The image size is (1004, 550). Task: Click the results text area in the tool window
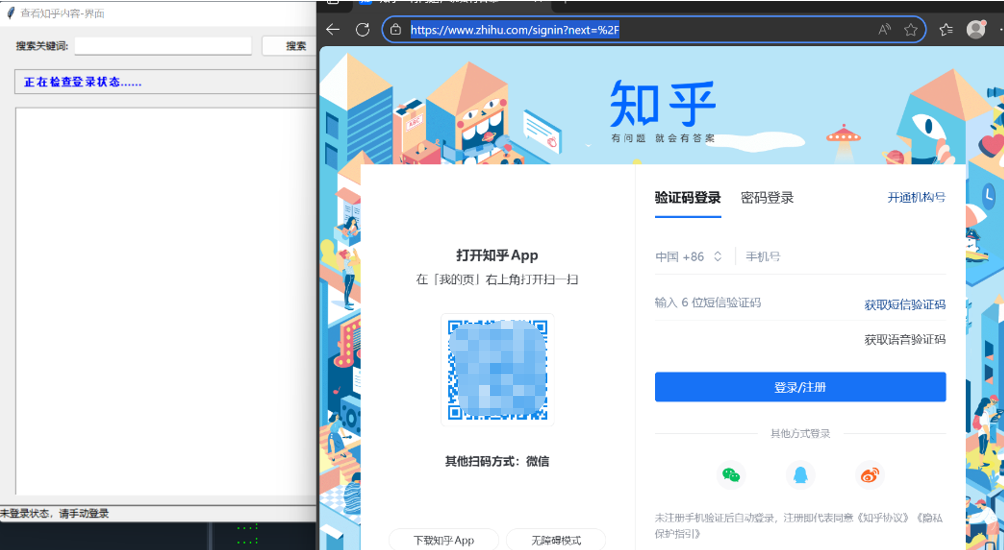166,301
